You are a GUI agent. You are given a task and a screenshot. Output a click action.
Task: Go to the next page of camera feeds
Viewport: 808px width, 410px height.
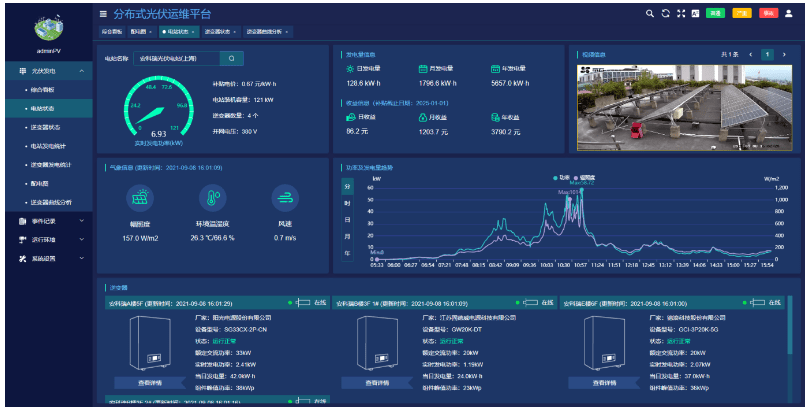(x=784, y=54)
